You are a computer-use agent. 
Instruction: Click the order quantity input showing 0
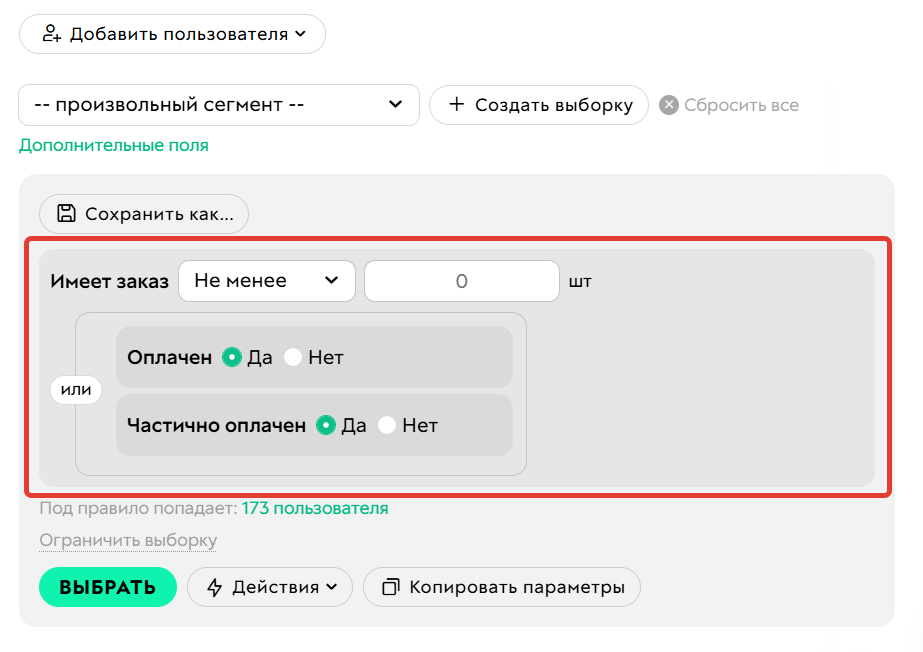pos(461,281)
